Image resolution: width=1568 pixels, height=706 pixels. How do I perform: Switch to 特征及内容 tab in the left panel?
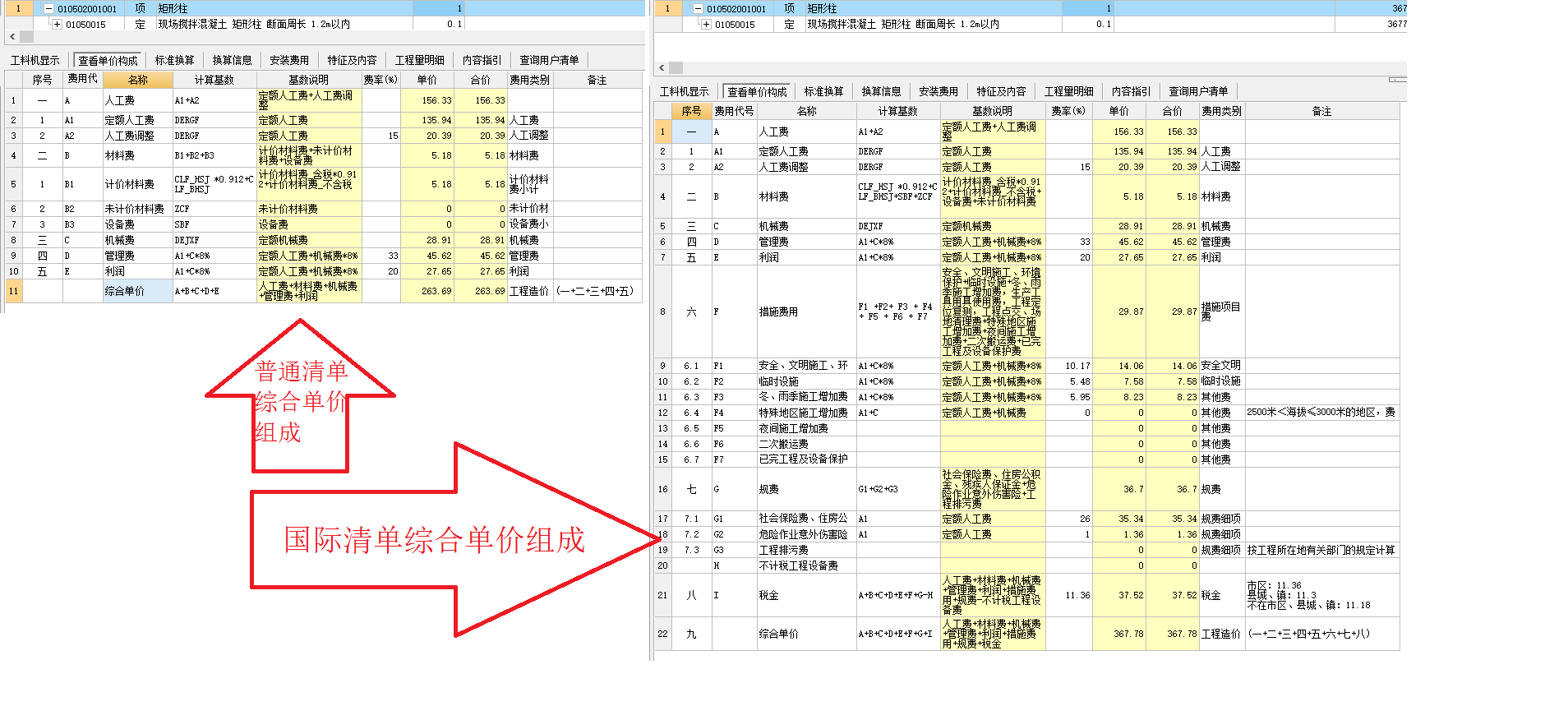click(353, 60)
